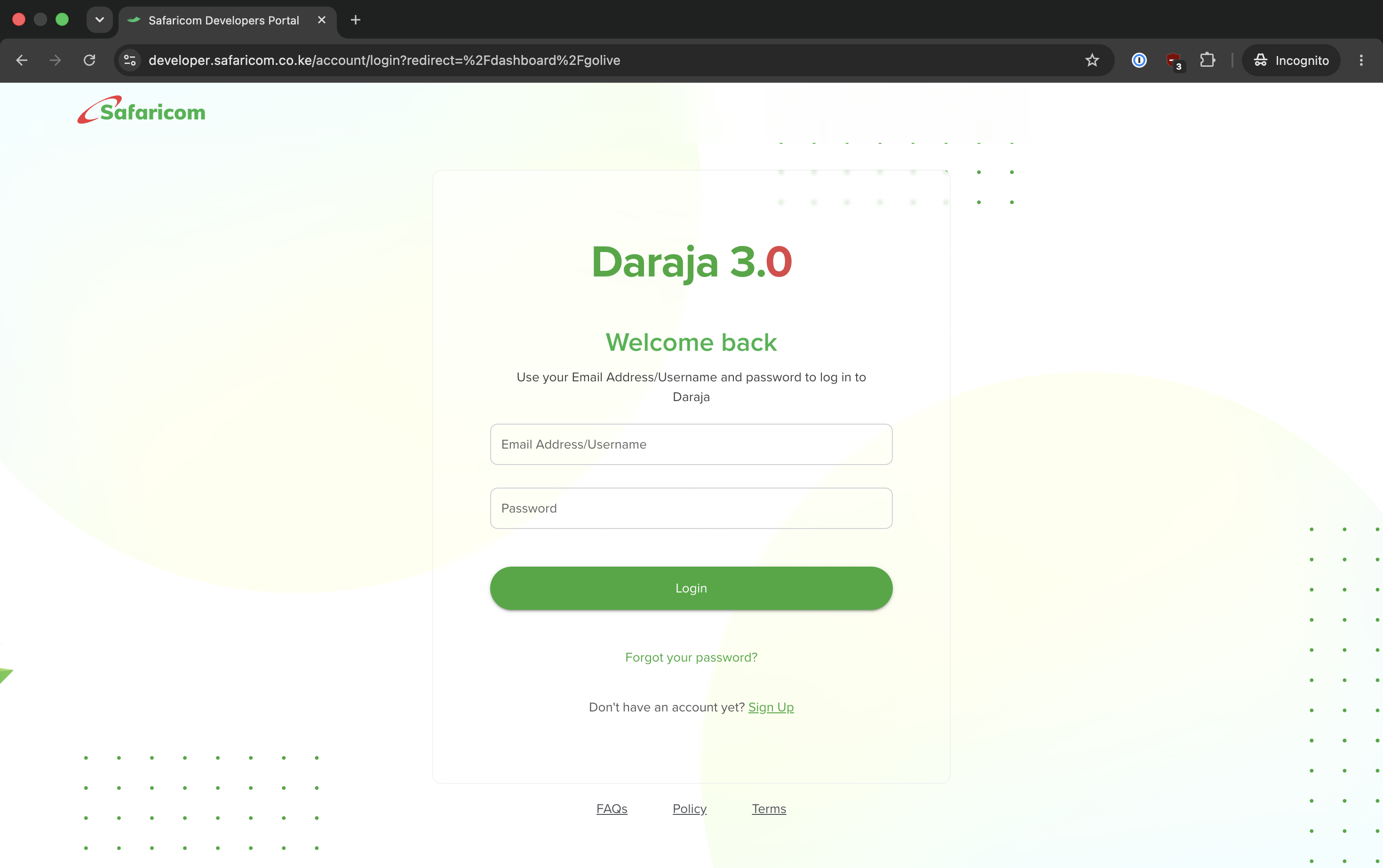This screenshot has width=1383, height=868.
Task: Click the macOS green maximize window button
Action: coord(62,20)
